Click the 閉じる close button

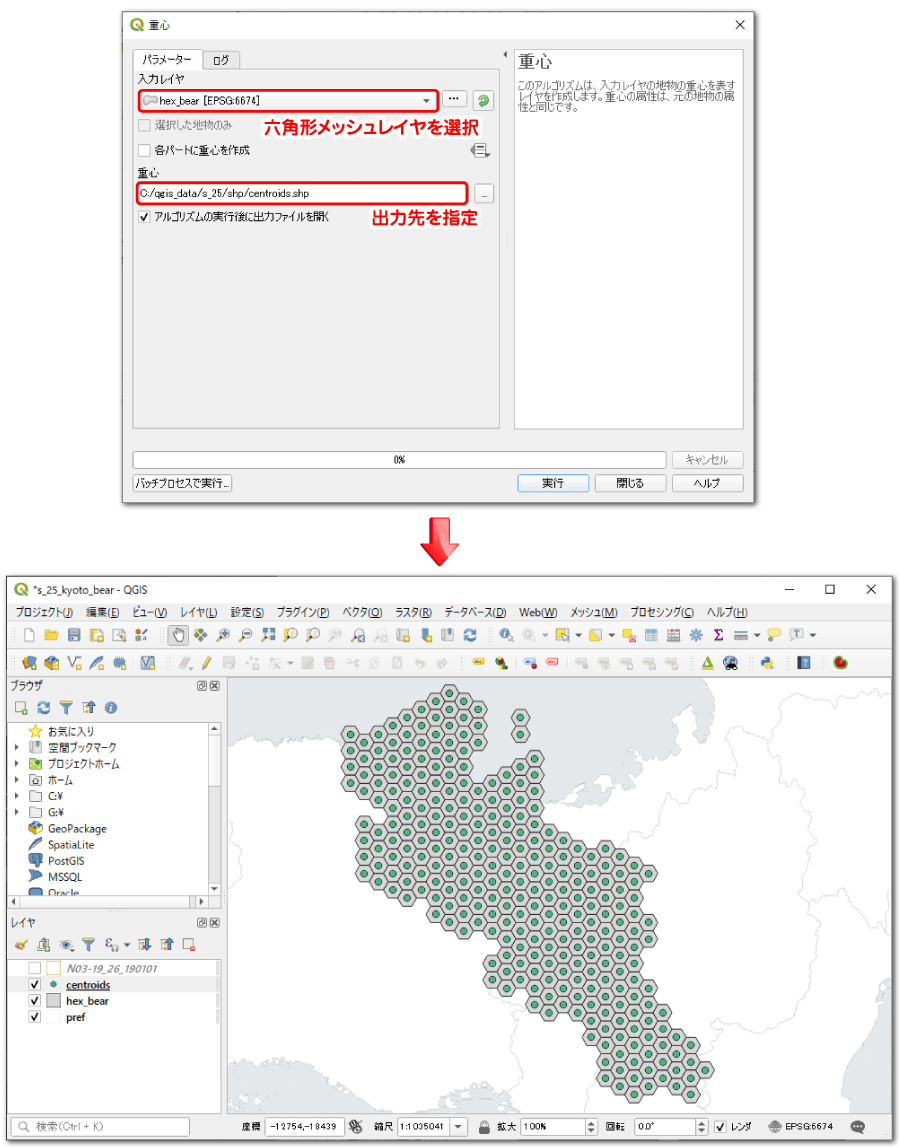[x=630, y=483]
